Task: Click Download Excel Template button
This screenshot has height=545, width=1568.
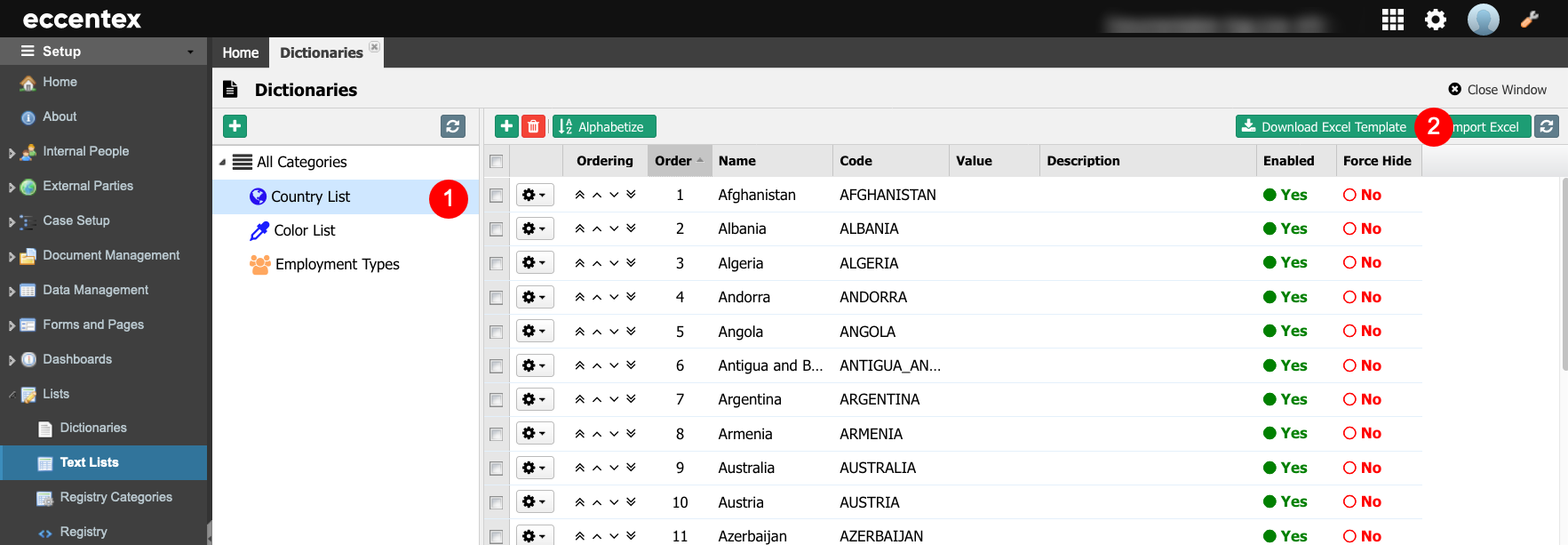Action: (1325, 126)
